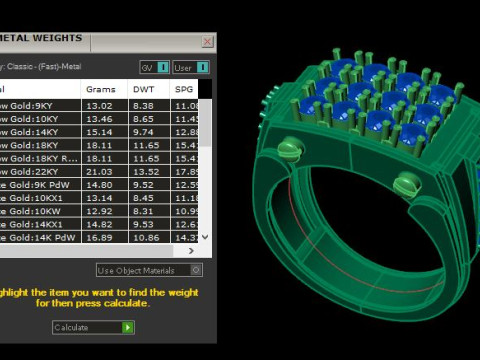This screenshot has width=480, height=360.
Task: Click the Calculate button
Action: click(x=93, y=328)
